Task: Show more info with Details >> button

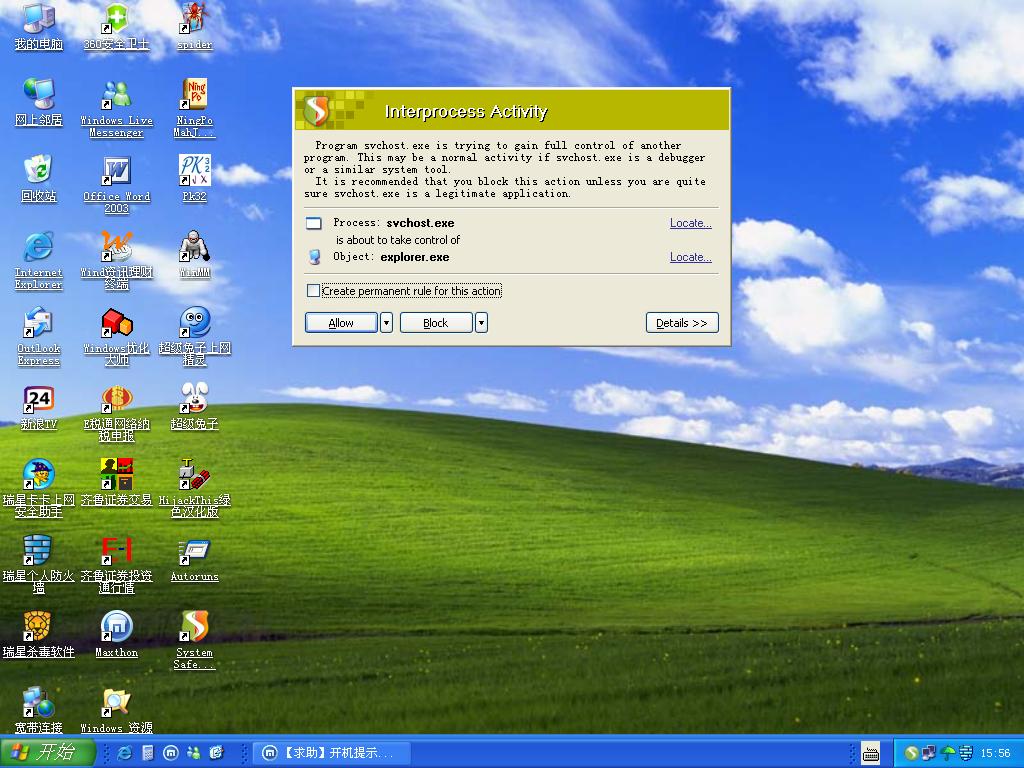Action: point(682,323)
